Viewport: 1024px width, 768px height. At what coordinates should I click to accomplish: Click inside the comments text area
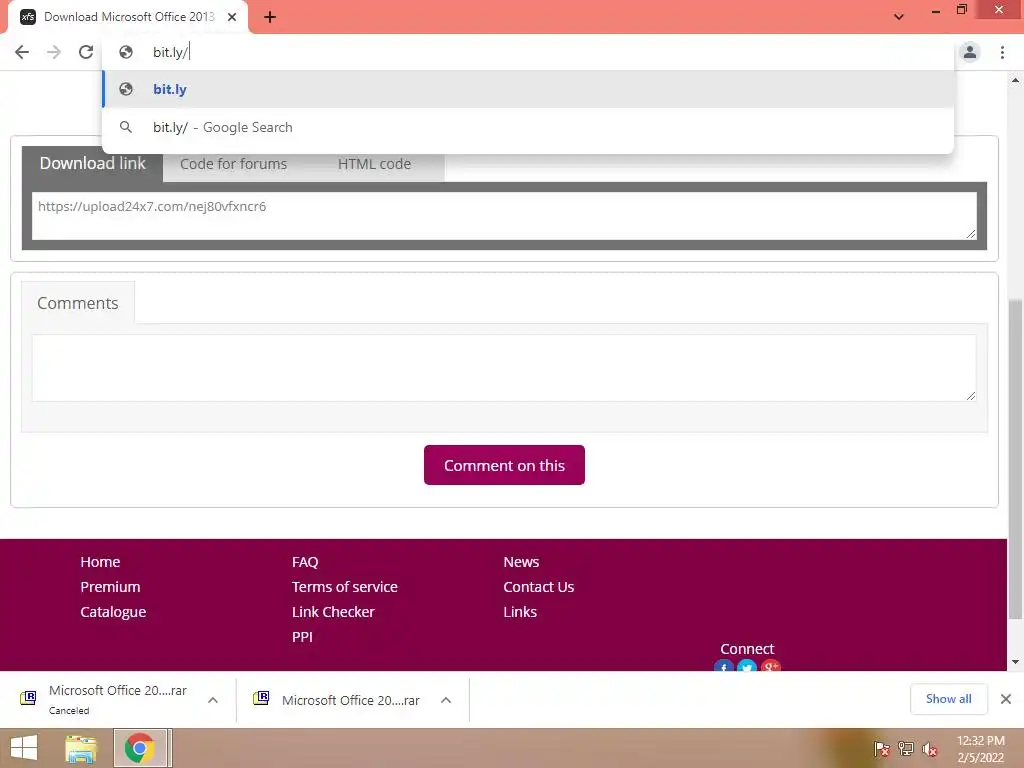pyautogui.click(x=504, y=368)
